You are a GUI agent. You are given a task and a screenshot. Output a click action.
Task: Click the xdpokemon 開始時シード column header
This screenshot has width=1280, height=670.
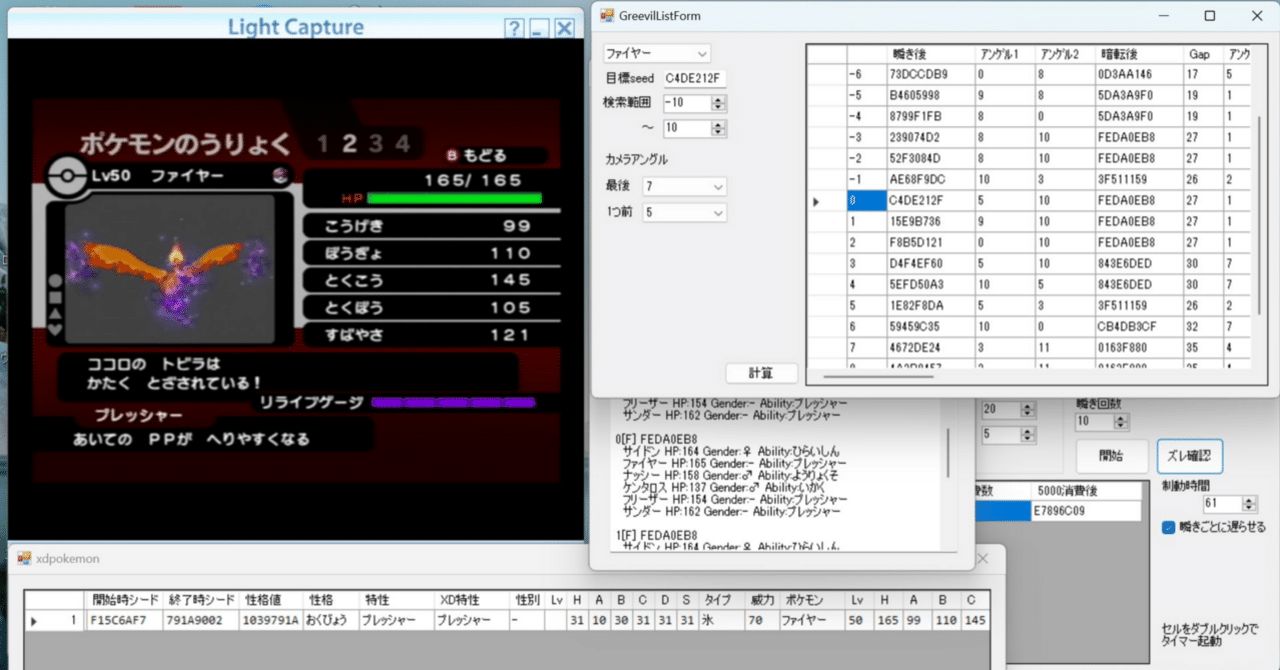point(125,600)
